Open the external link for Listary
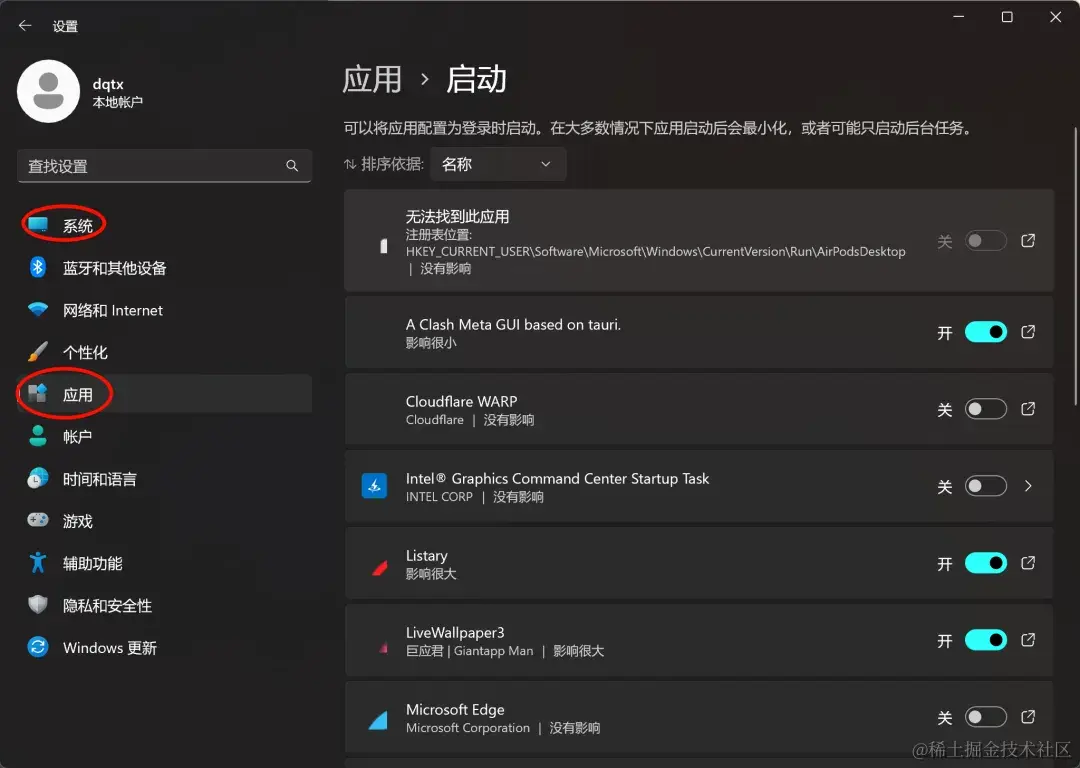 point(1028,563)
